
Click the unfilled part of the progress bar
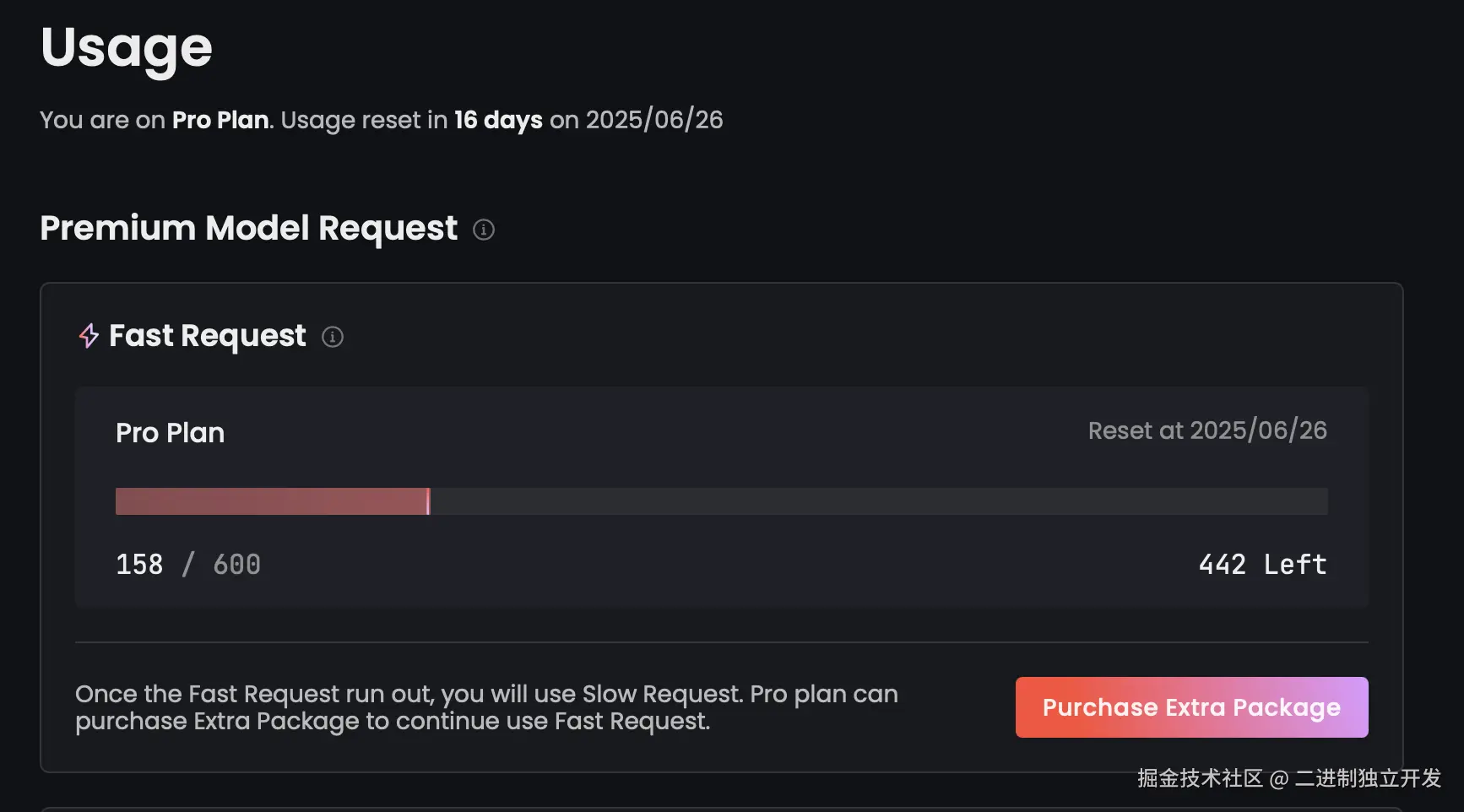point(879,501)
